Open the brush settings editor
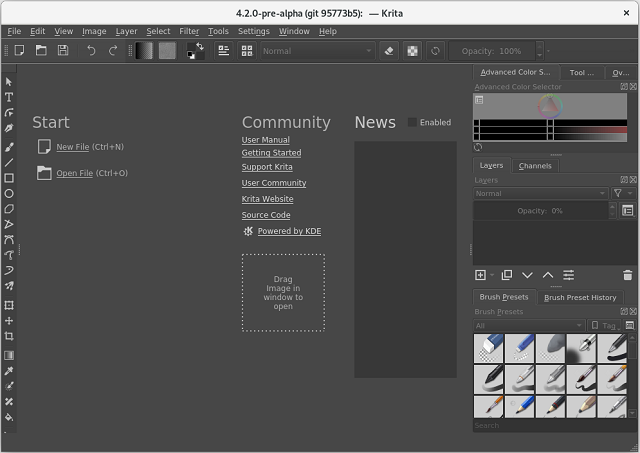Viewport: 640px width, 453px height. [x=224, y=51]
